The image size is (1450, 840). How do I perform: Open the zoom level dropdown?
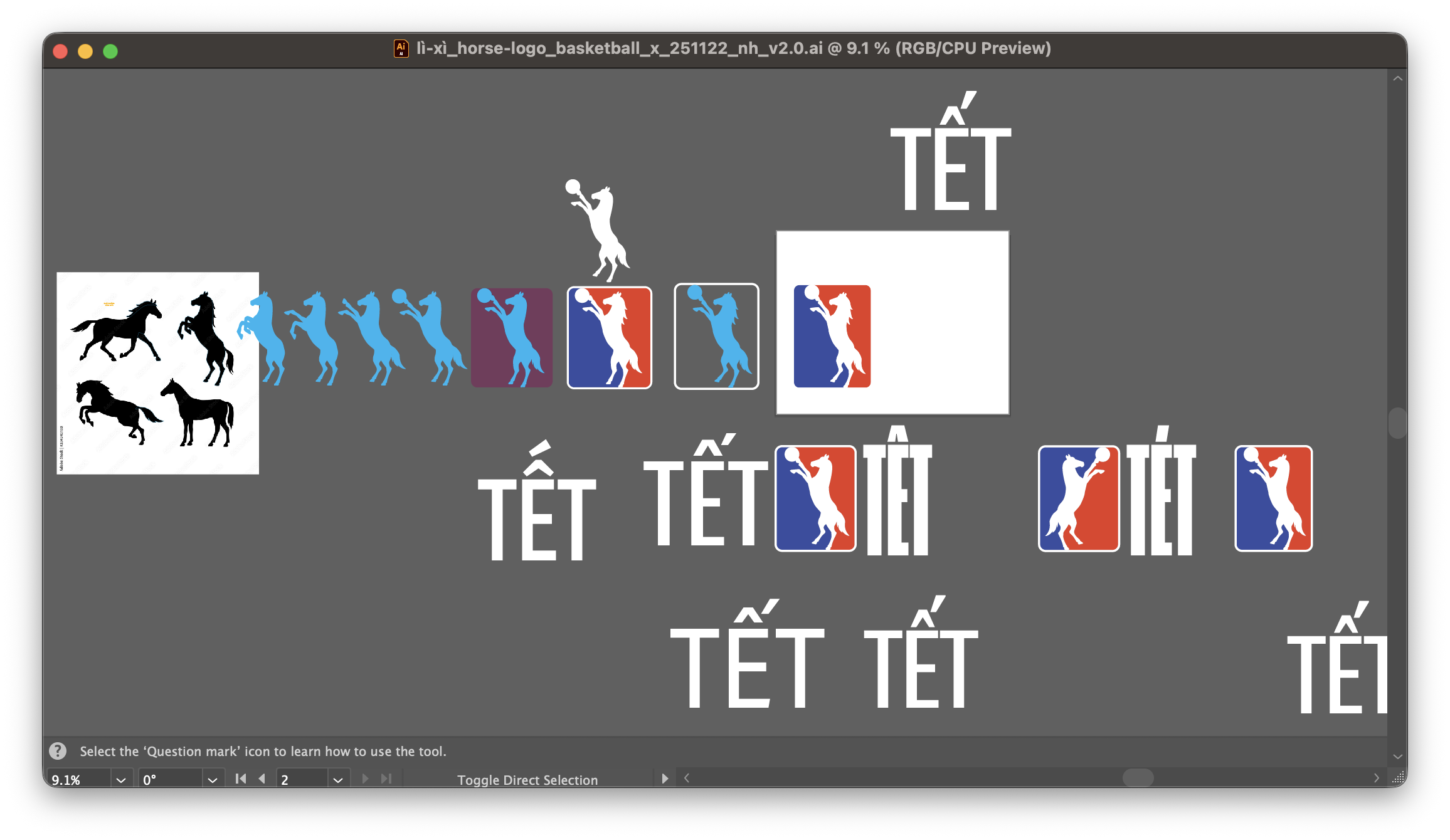click(121, 779)
